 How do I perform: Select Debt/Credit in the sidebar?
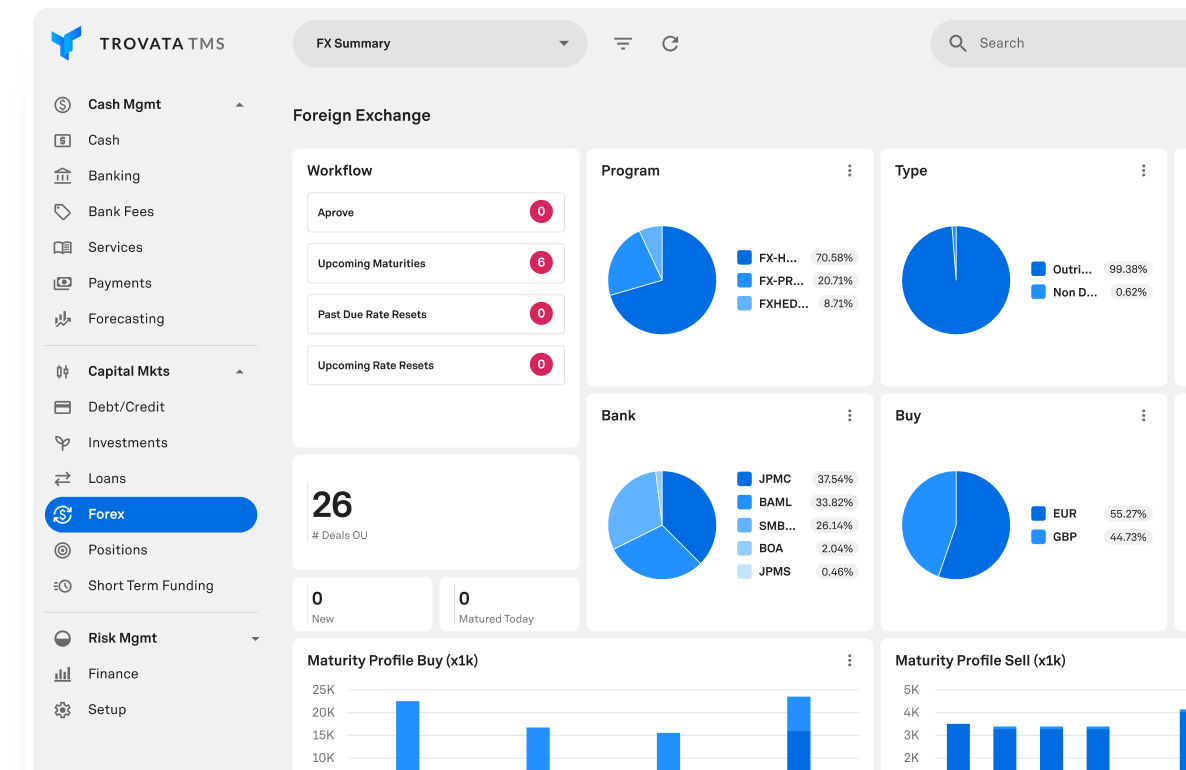pos(126,407)
